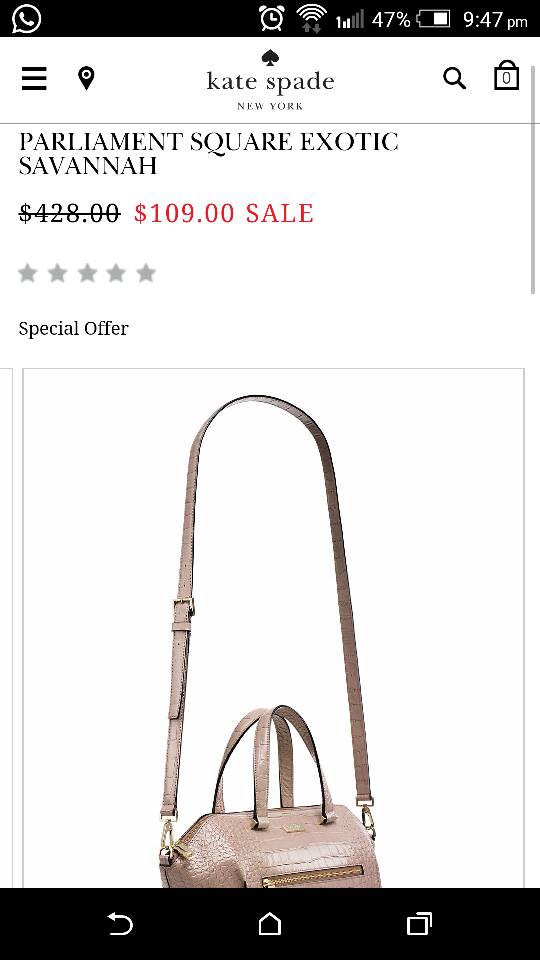This screenshot has width=540, height=960.
Task: Tap the Special Offer text
Action: [x=73, y=329]
